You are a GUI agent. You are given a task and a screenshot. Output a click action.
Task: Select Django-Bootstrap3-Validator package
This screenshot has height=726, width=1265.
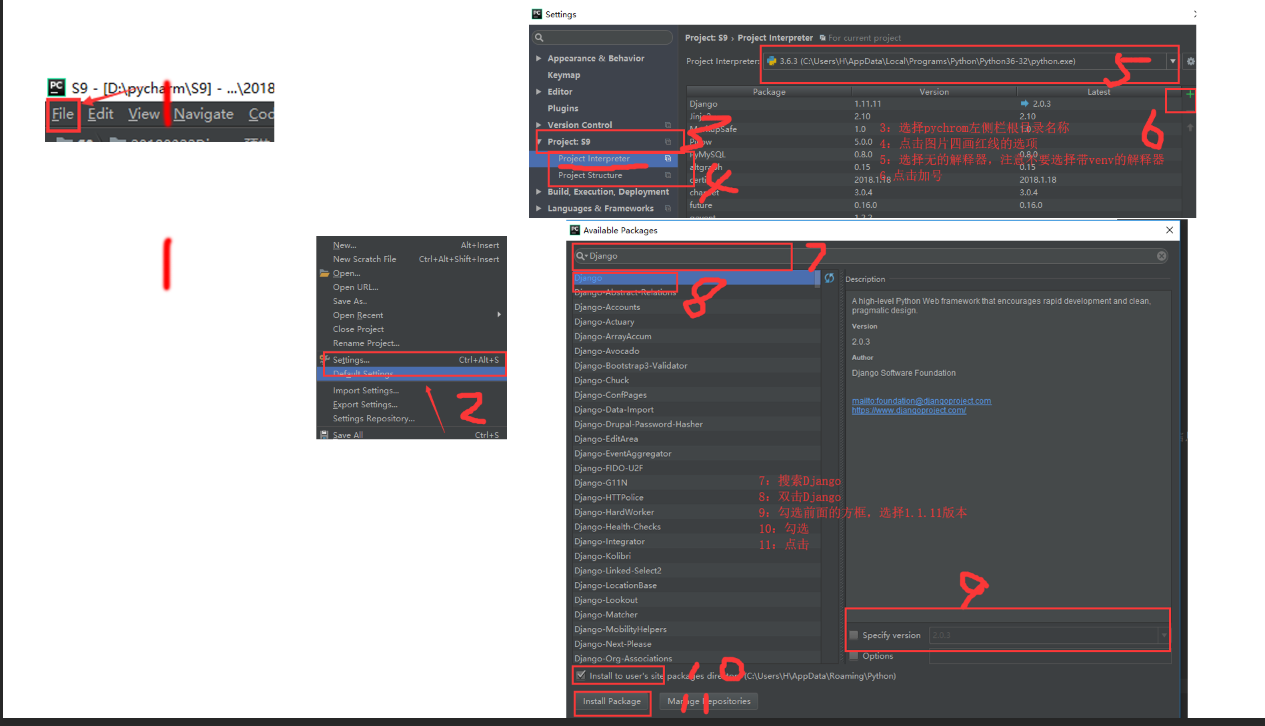click(696, 366)
